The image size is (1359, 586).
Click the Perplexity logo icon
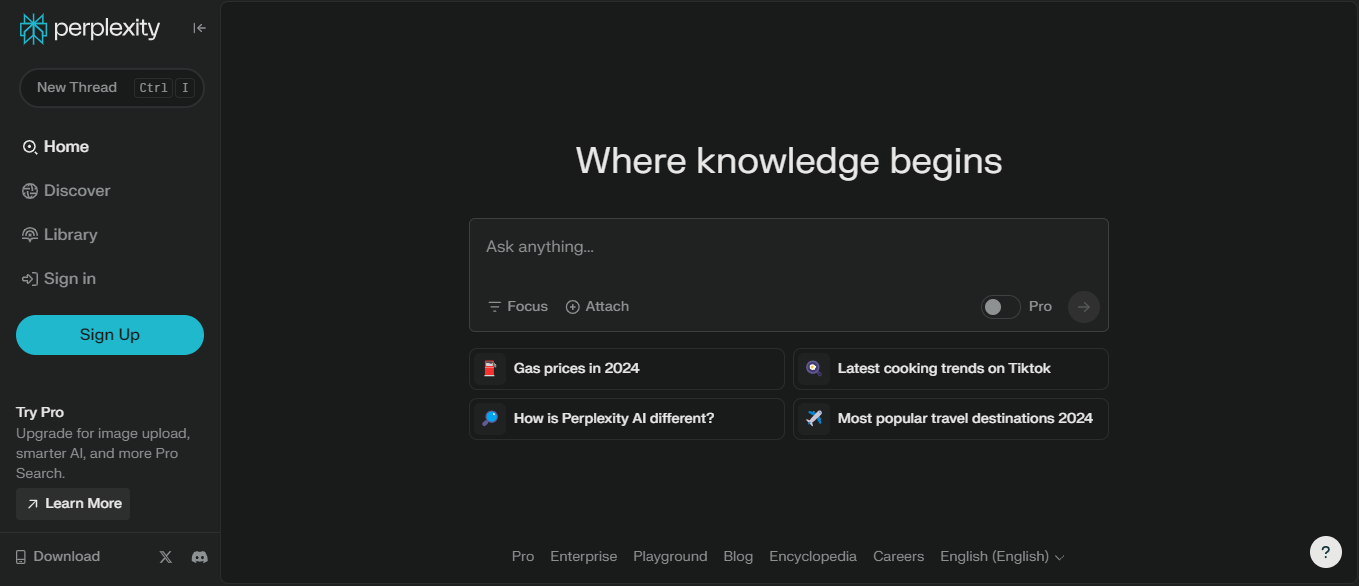33,28
